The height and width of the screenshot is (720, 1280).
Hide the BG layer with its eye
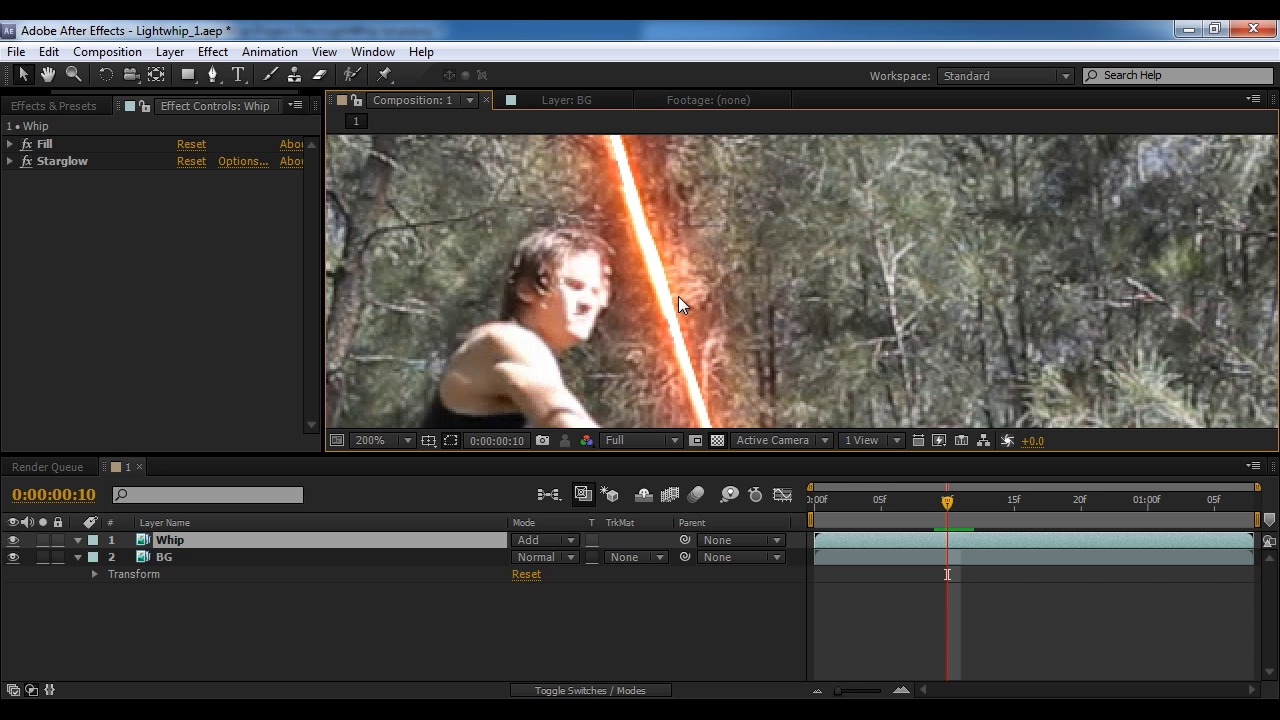click(x=13, y=557)
